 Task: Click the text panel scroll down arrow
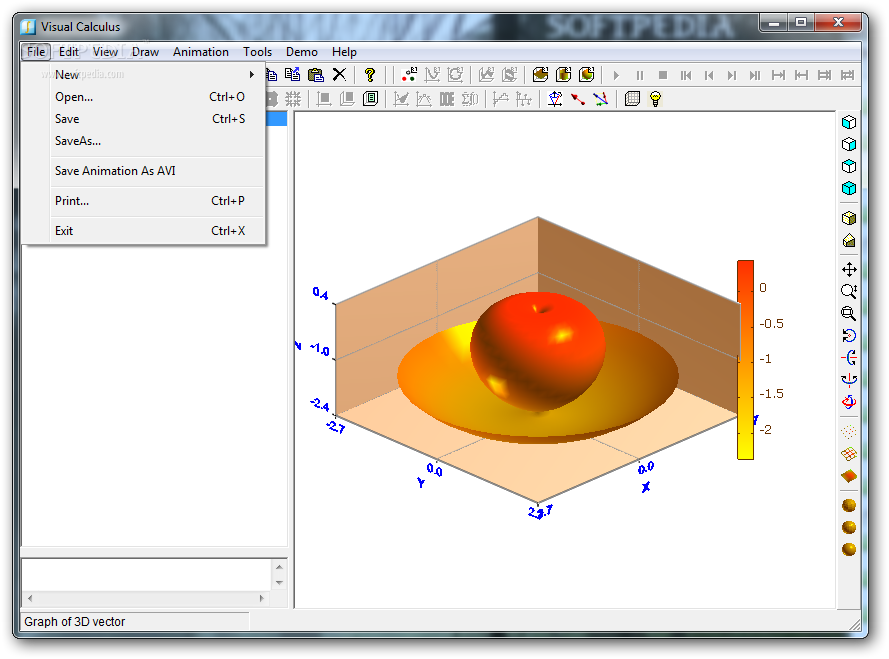click(279, 583)
